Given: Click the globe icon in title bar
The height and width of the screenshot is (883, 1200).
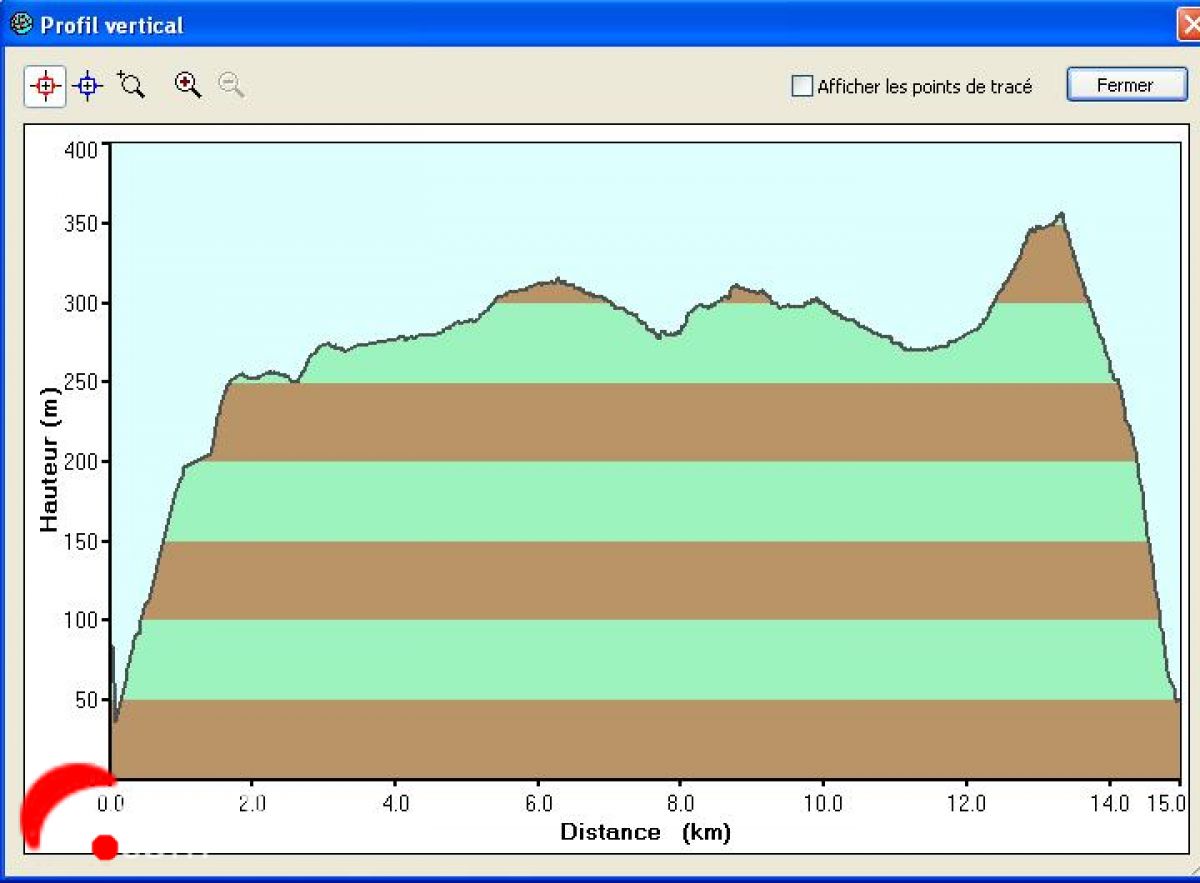Looking at the screenshot, I should click(x=20, y=24).
